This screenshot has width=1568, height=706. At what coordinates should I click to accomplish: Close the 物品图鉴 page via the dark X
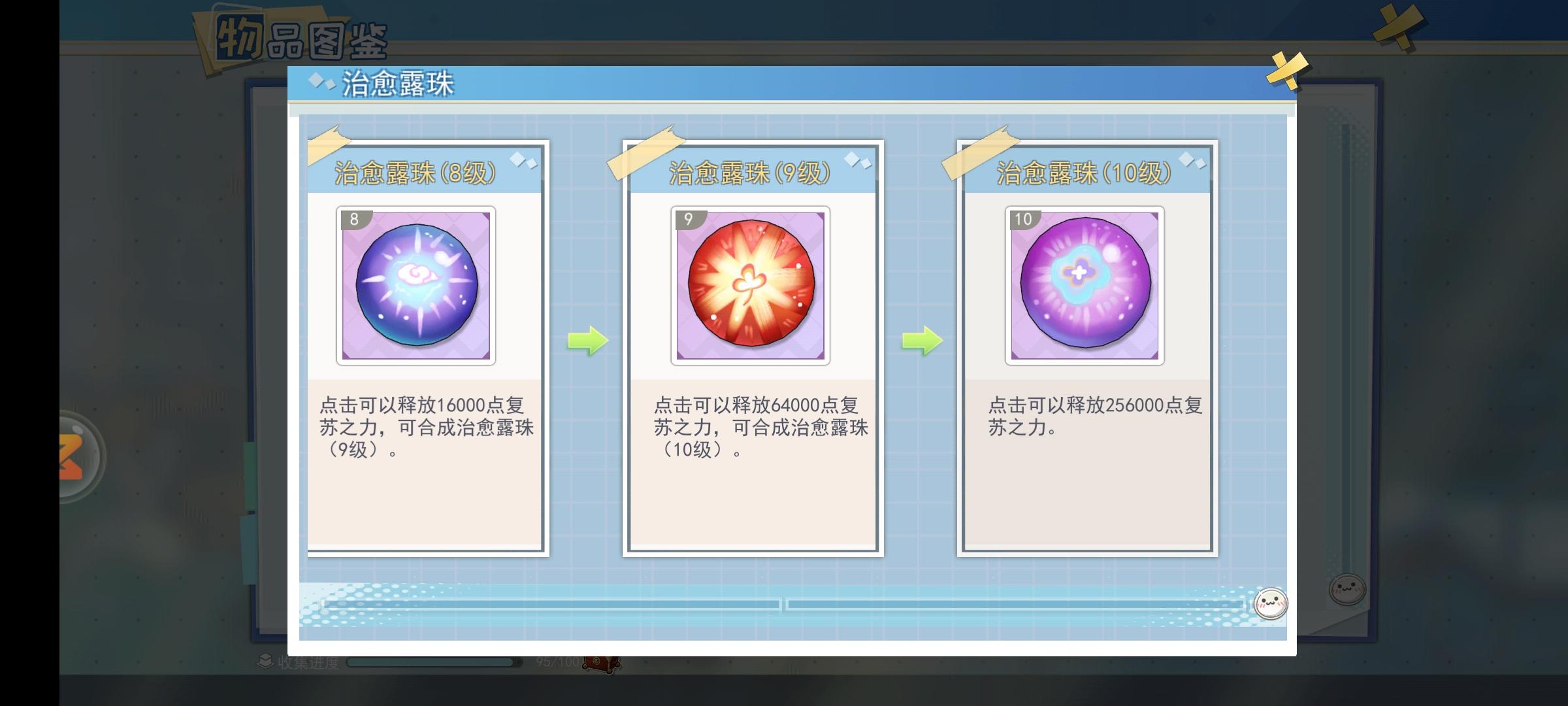click(x=1397, y=28)
